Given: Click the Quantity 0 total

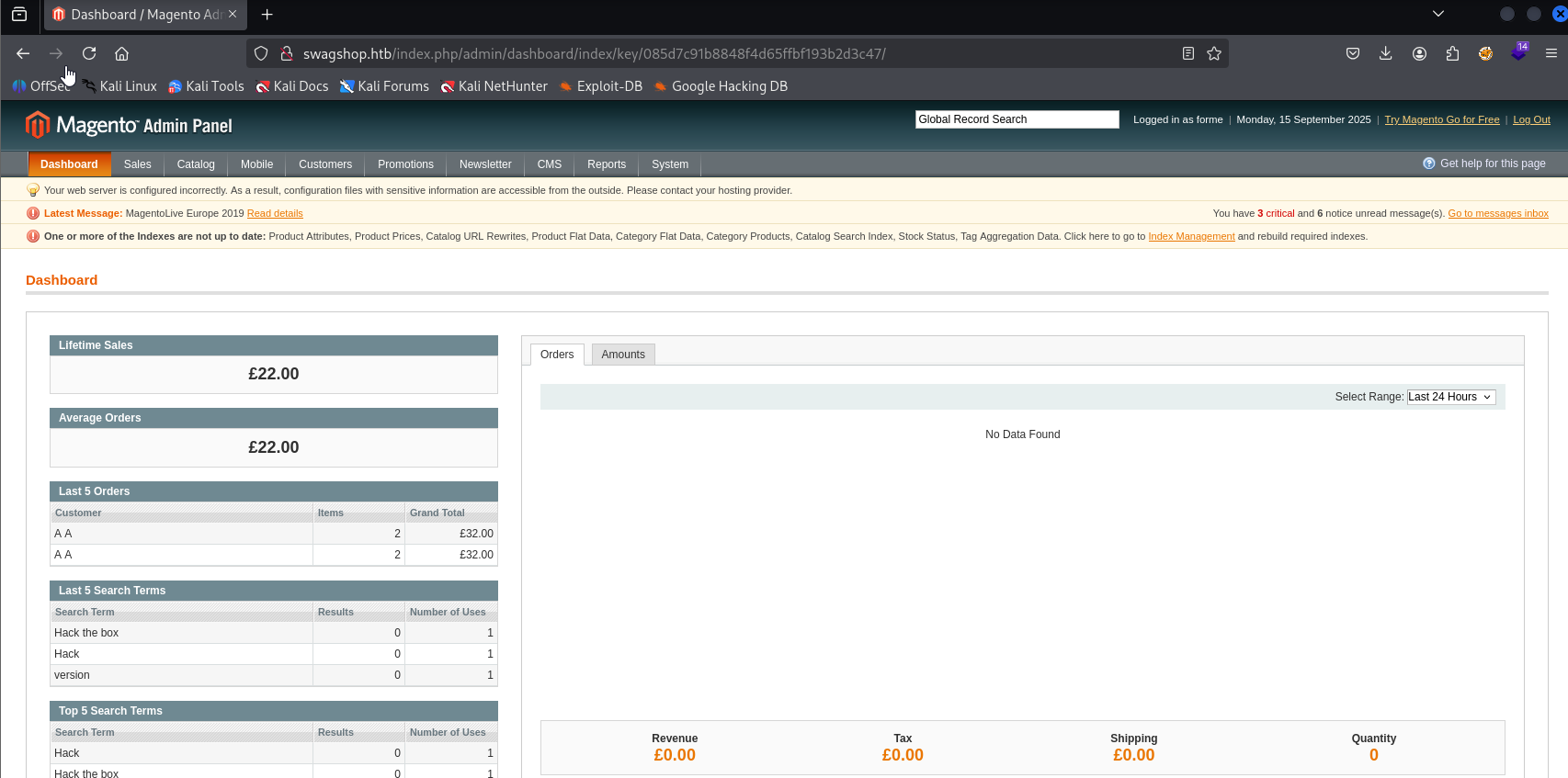Looking at the screenshot, I should [1374, 755].
